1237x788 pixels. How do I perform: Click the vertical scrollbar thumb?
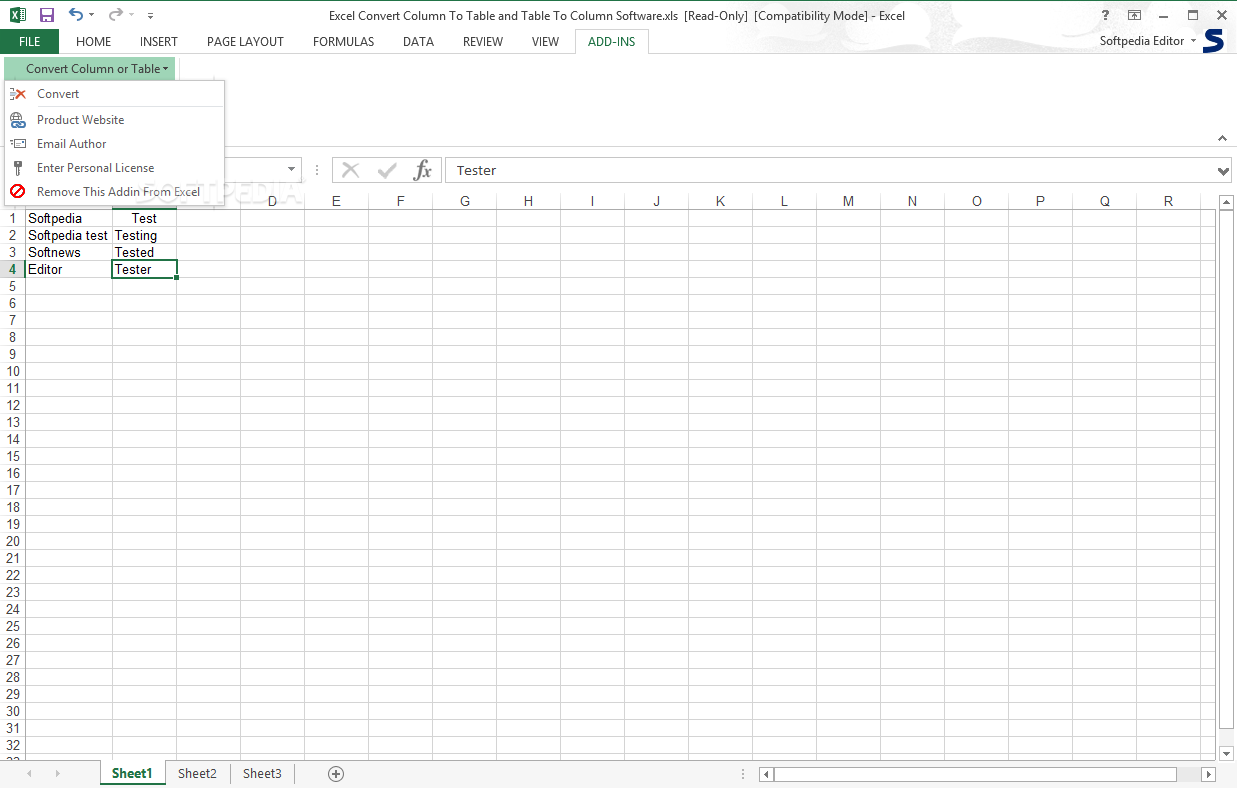pos(1227,470)
